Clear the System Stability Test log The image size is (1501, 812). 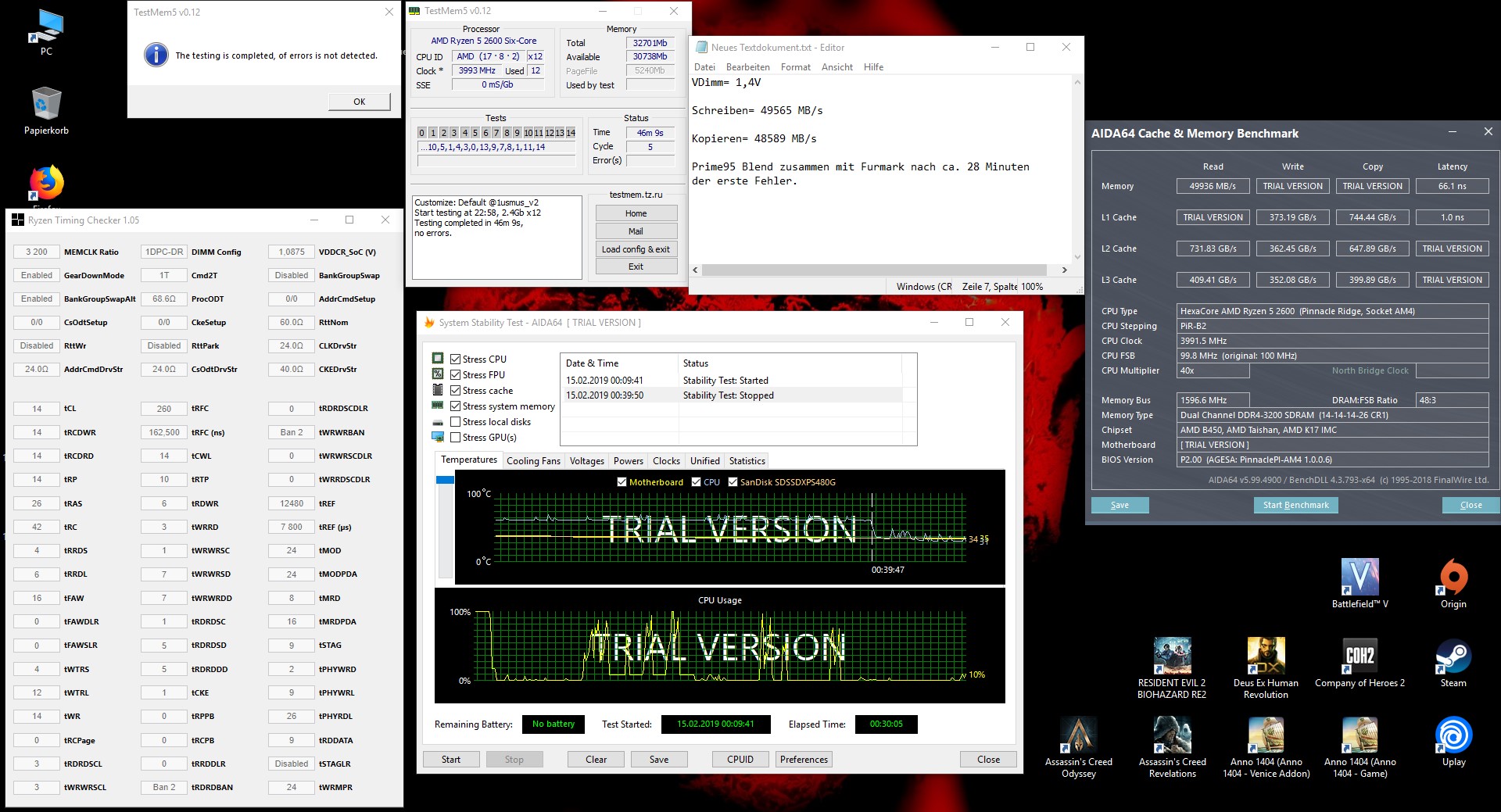click(x=596, y=759)
